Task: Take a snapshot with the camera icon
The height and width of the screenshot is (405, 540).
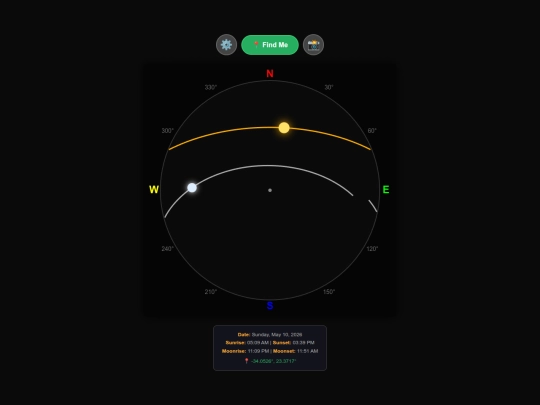Action: pyautogui.click(x=313, y=45)
